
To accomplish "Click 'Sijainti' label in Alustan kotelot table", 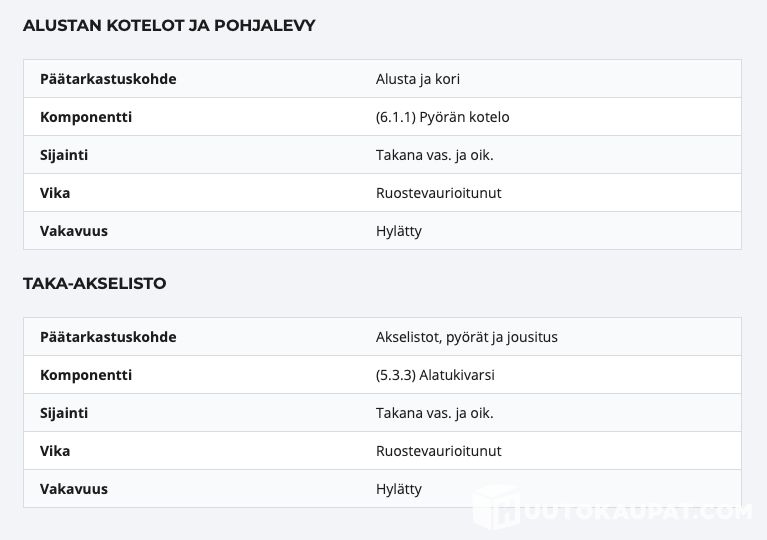I will (x=64, y=155).
